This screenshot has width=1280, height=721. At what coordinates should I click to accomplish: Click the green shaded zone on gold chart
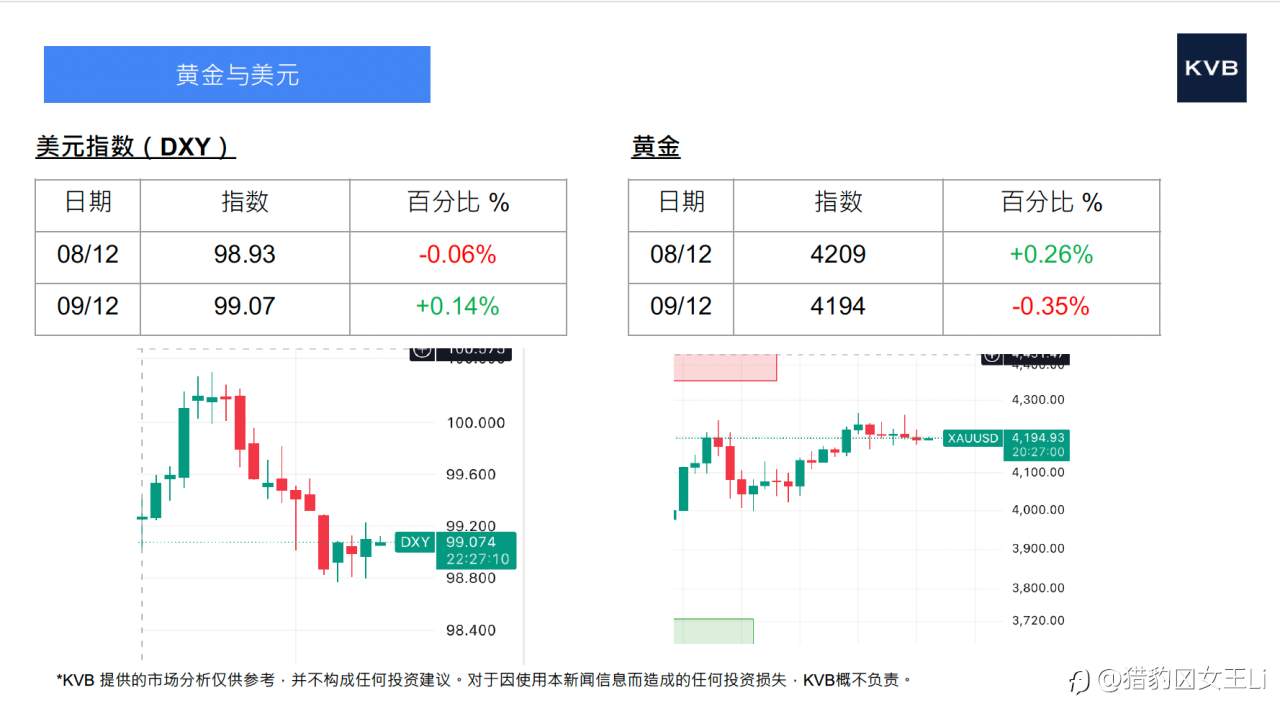click(713, 631)
